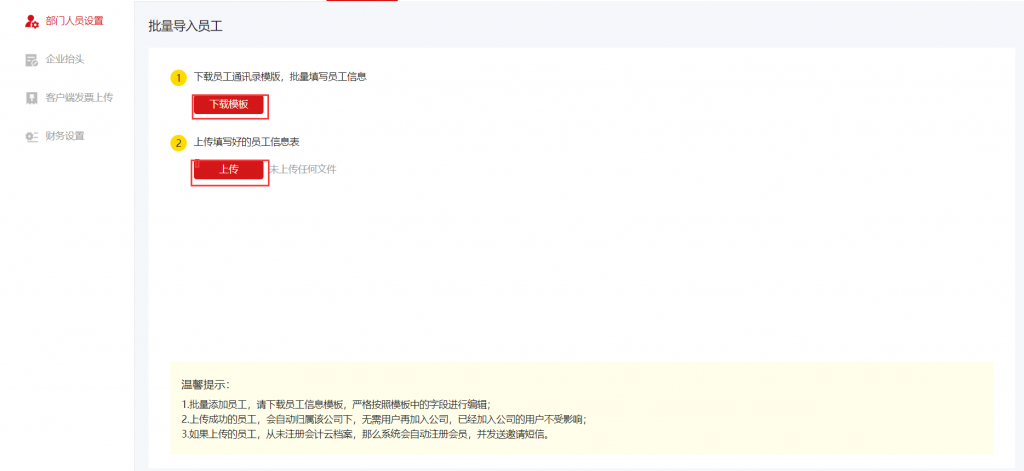Click the 客户端发票上传 invoice icon

coord(31,98)
